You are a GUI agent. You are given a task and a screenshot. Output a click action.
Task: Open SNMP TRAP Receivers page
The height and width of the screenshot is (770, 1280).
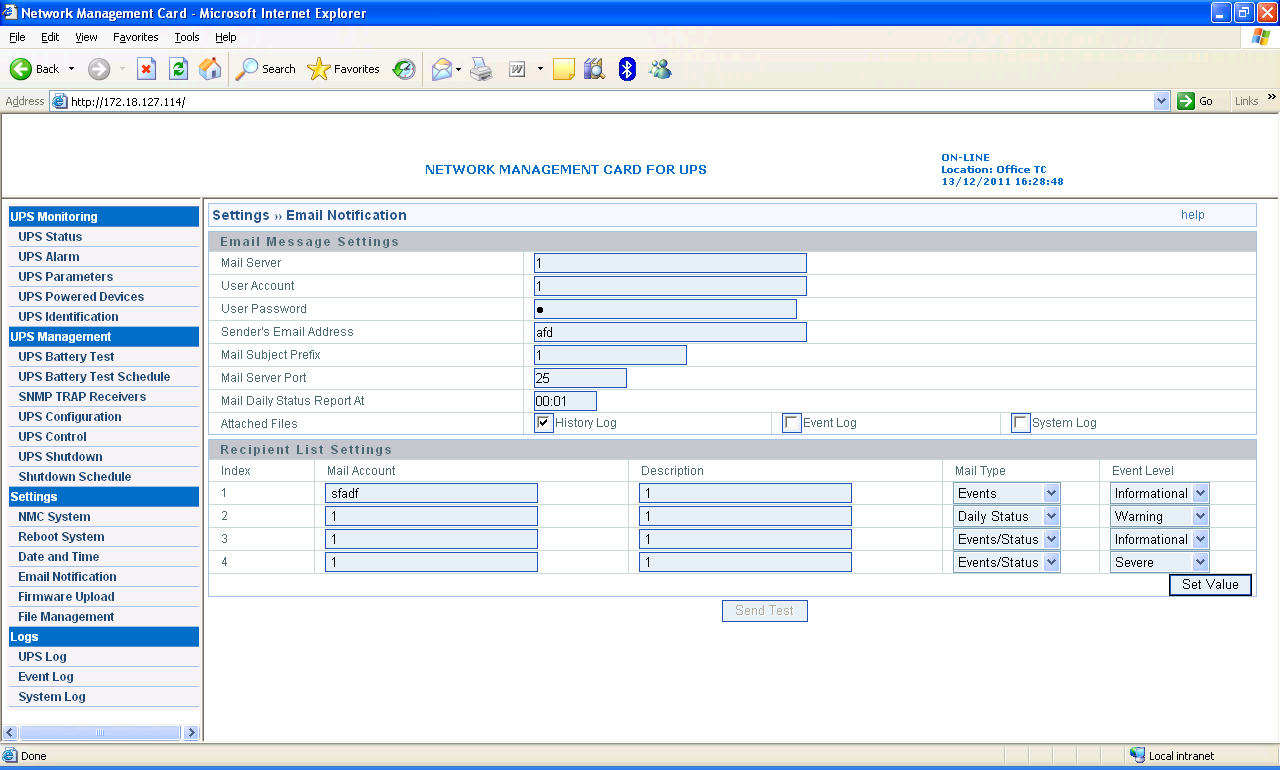82,397
